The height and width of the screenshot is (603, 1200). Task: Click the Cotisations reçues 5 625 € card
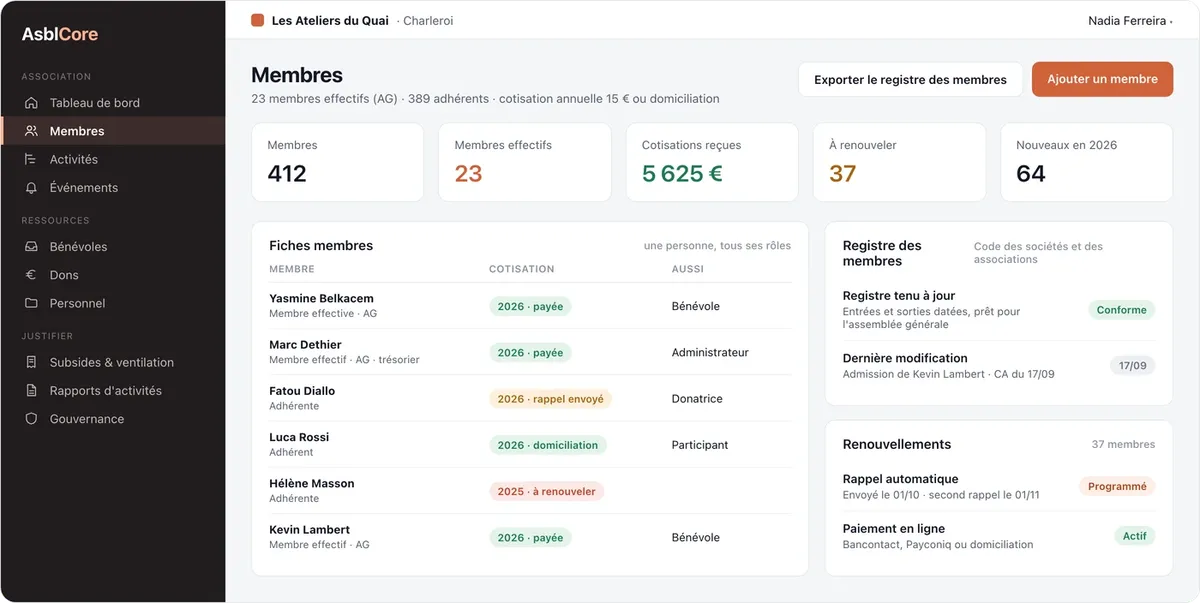712,162
